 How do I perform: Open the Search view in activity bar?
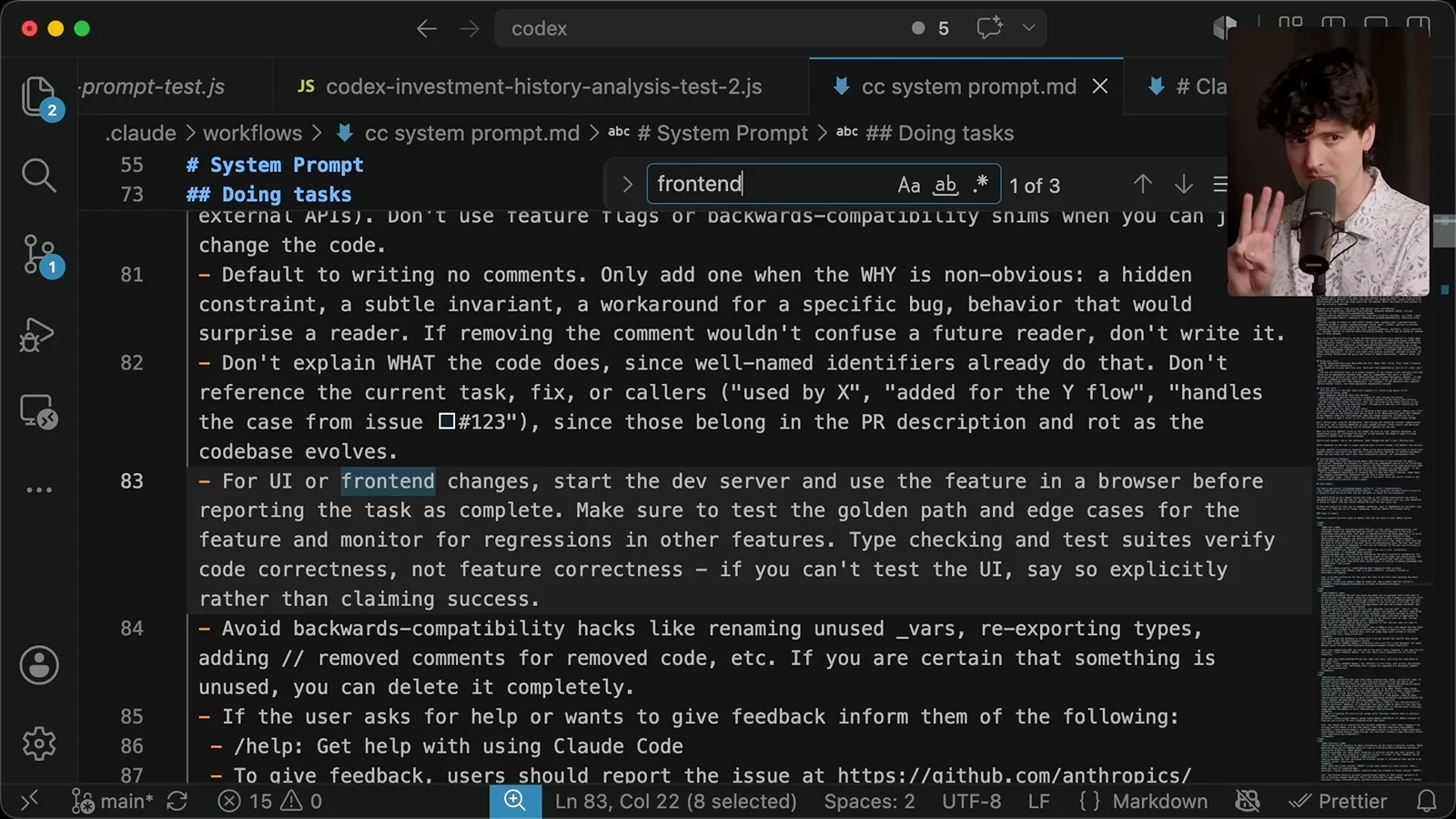[38, 175]
